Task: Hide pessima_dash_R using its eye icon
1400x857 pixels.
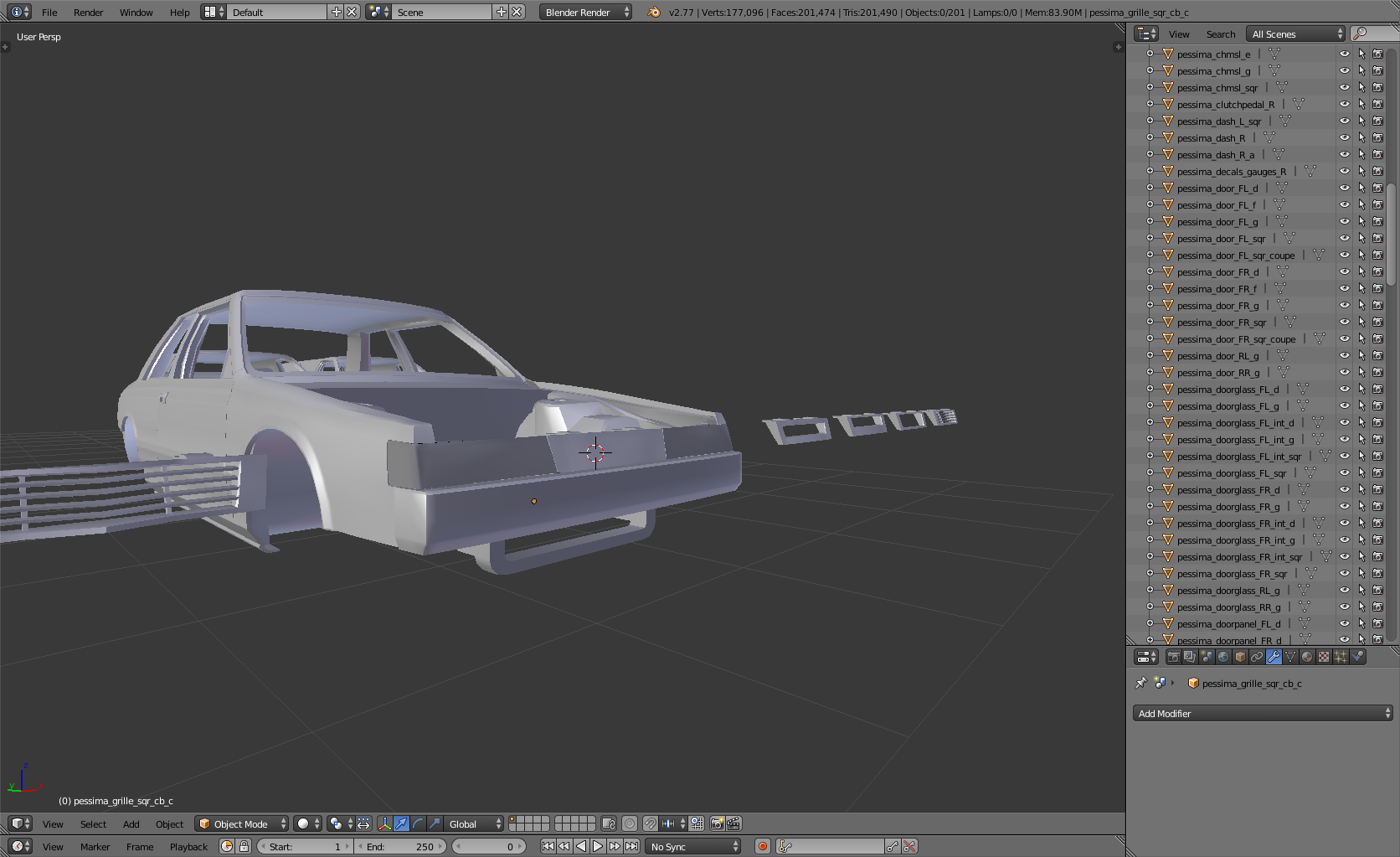Action: (1345, 138)
